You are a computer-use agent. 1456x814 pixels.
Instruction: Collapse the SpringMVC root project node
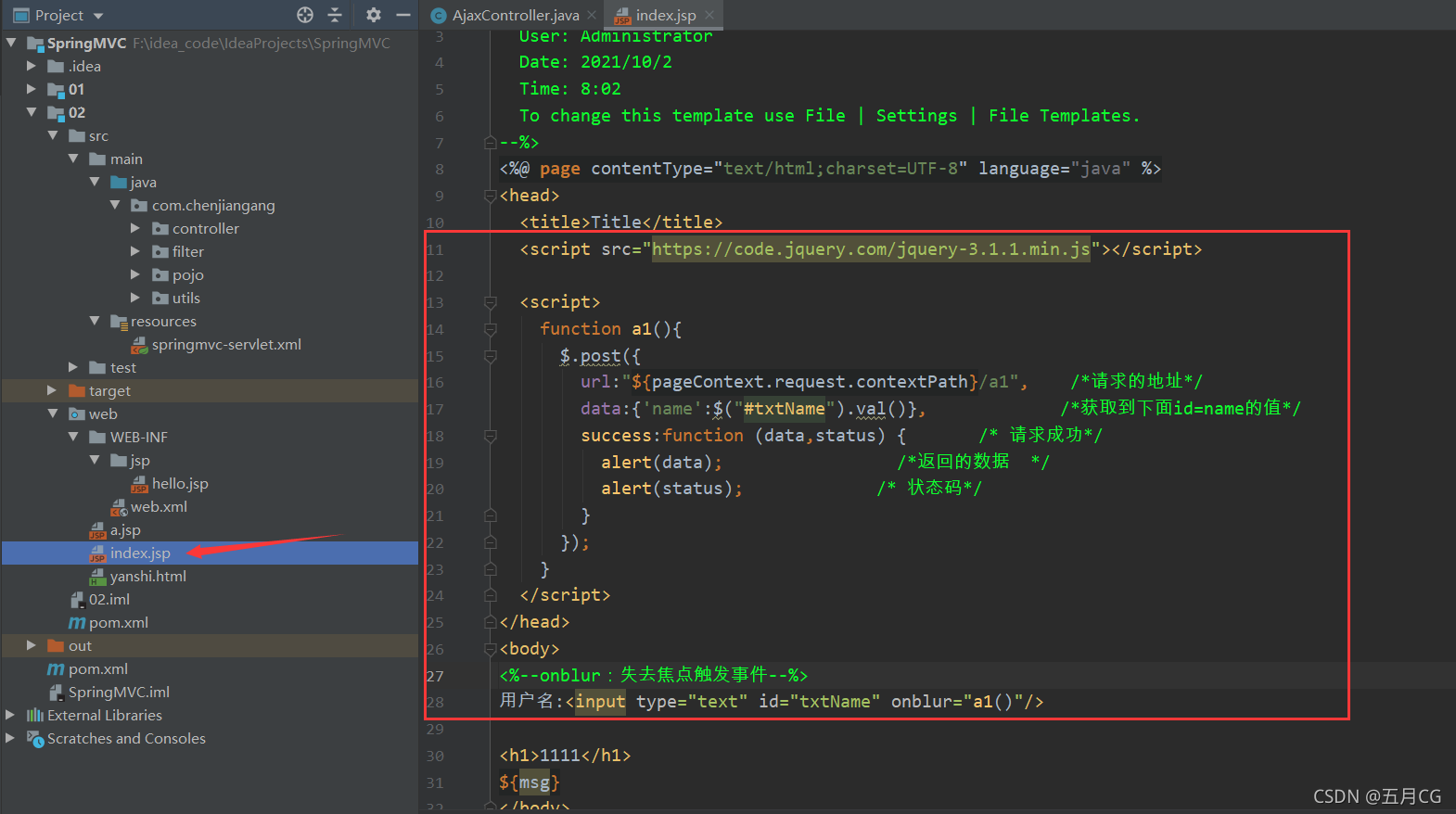pos(11,43)
